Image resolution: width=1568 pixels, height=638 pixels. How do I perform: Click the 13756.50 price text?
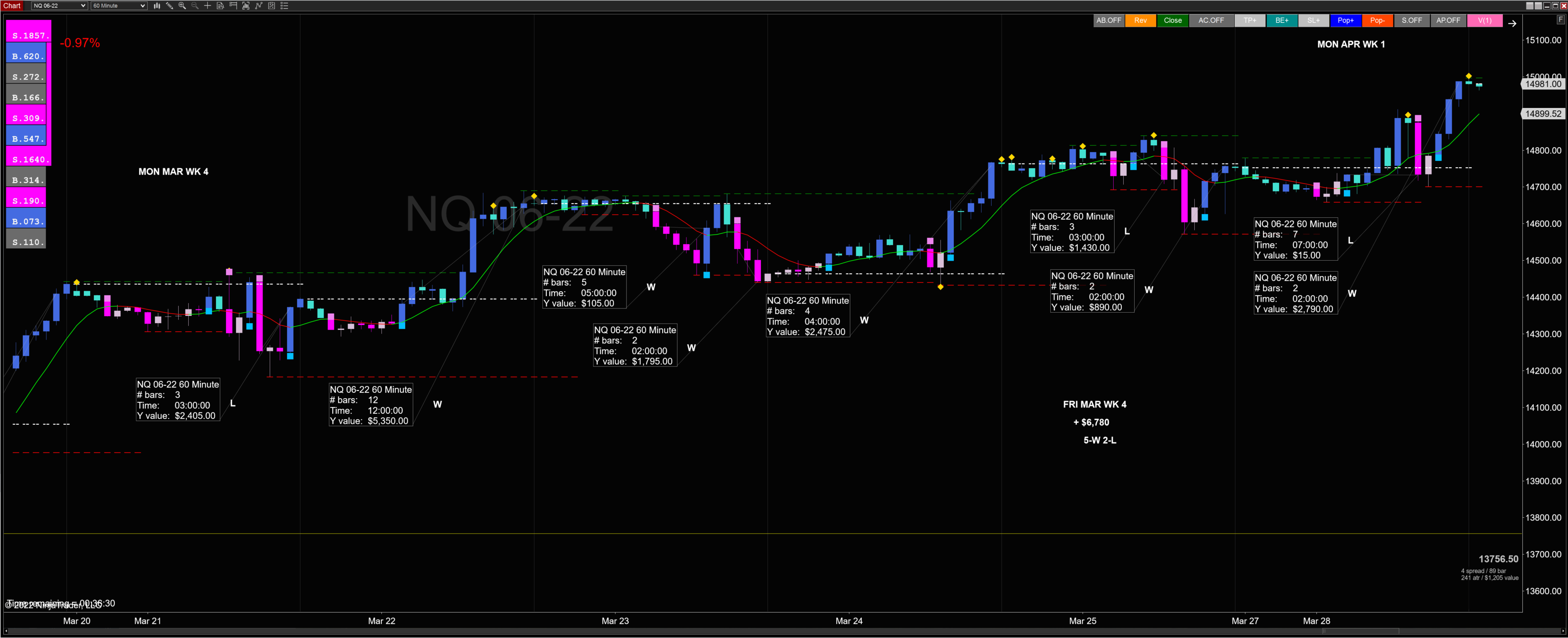[x=1499, y=559]
